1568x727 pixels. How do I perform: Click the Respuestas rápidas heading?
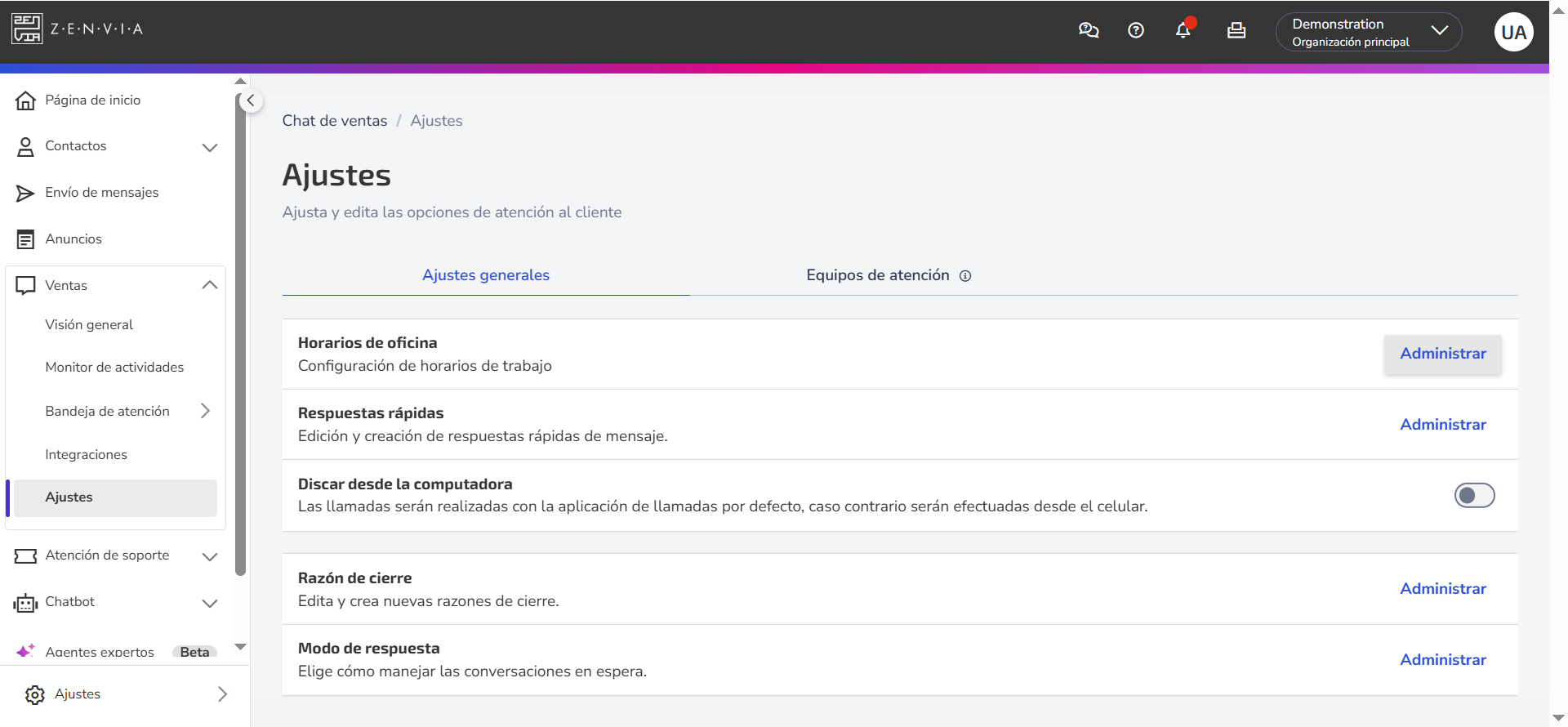tap(371, 413)
